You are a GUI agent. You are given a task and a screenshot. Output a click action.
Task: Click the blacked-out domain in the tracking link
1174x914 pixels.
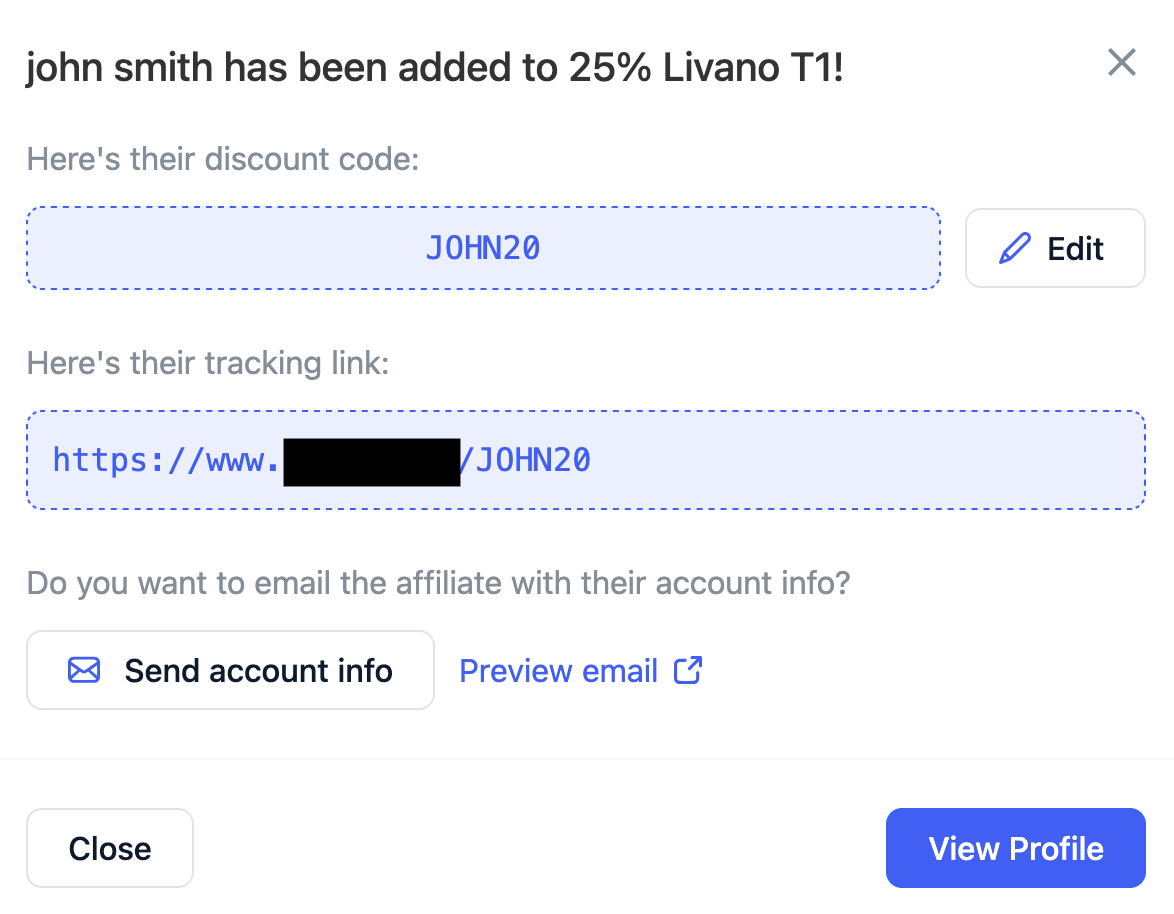371,461
